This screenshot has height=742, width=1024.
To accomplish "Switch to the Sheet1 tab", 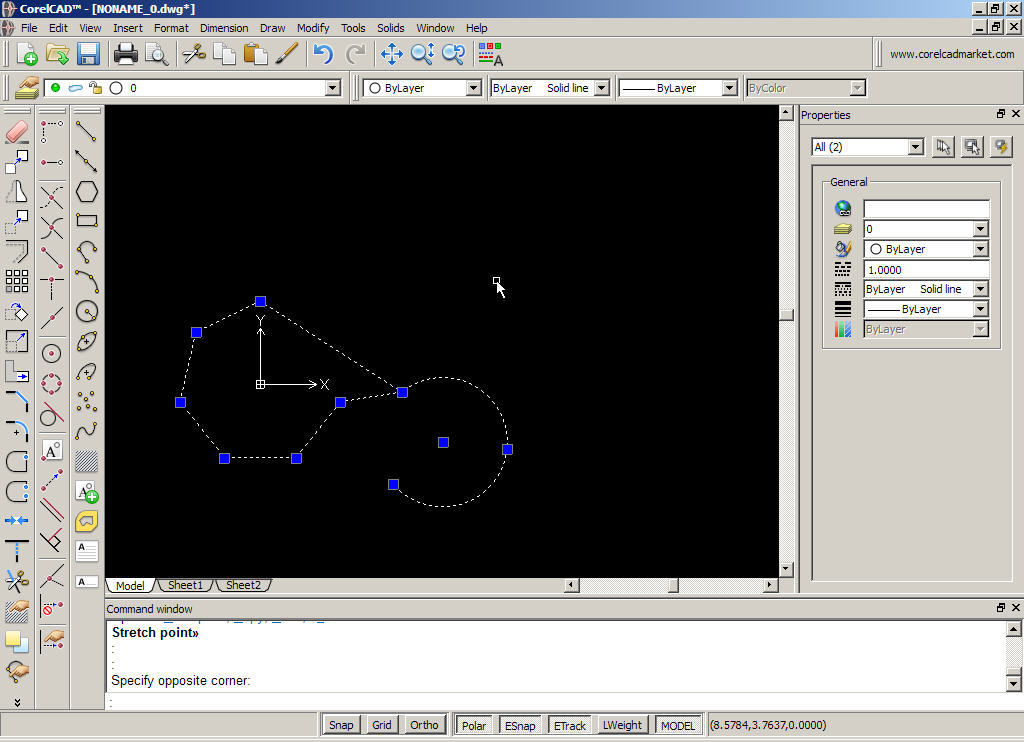I will pyautogui.click(x=185, y=585).
